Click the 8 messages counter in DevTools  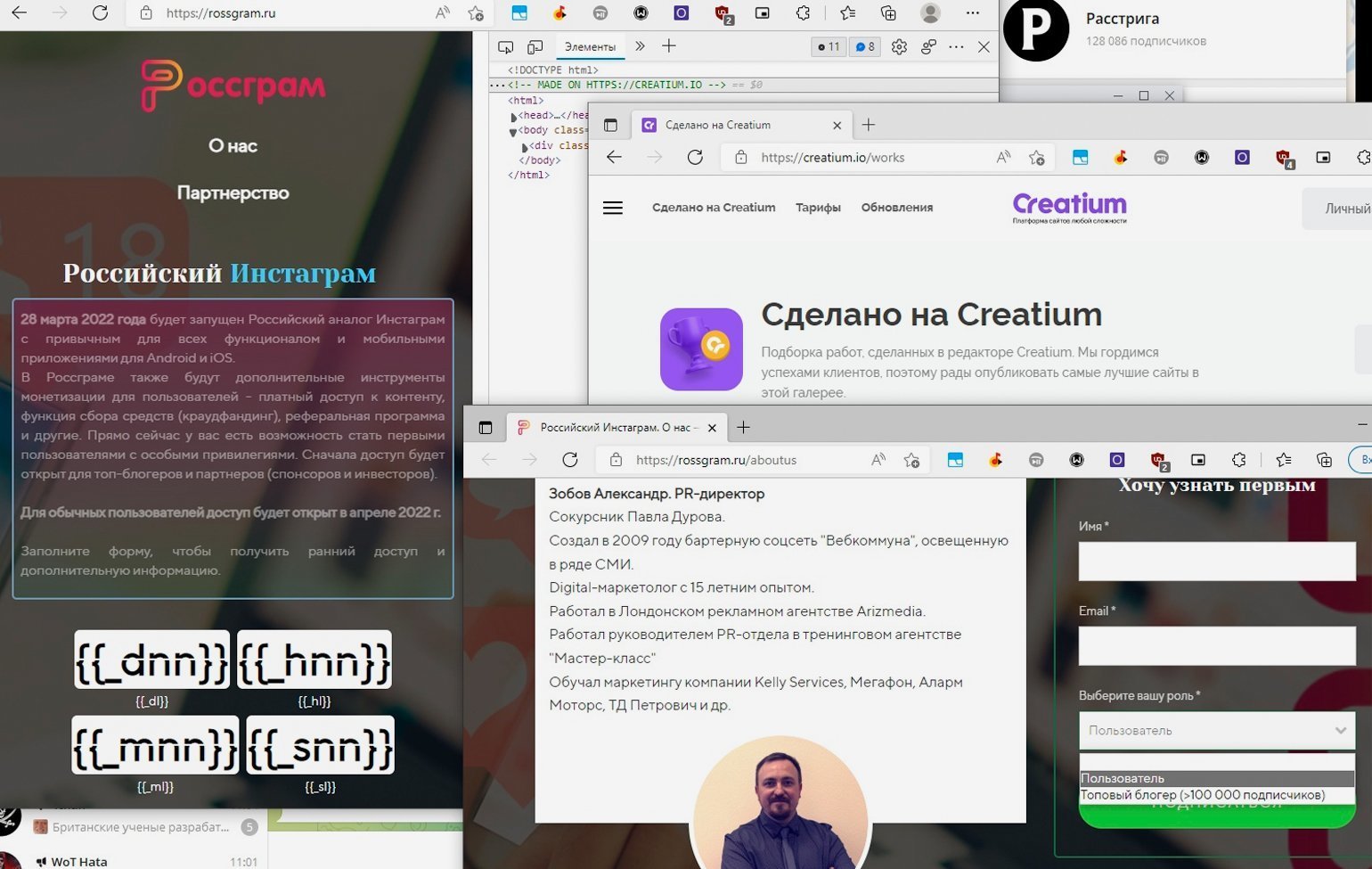pos(864,46)
